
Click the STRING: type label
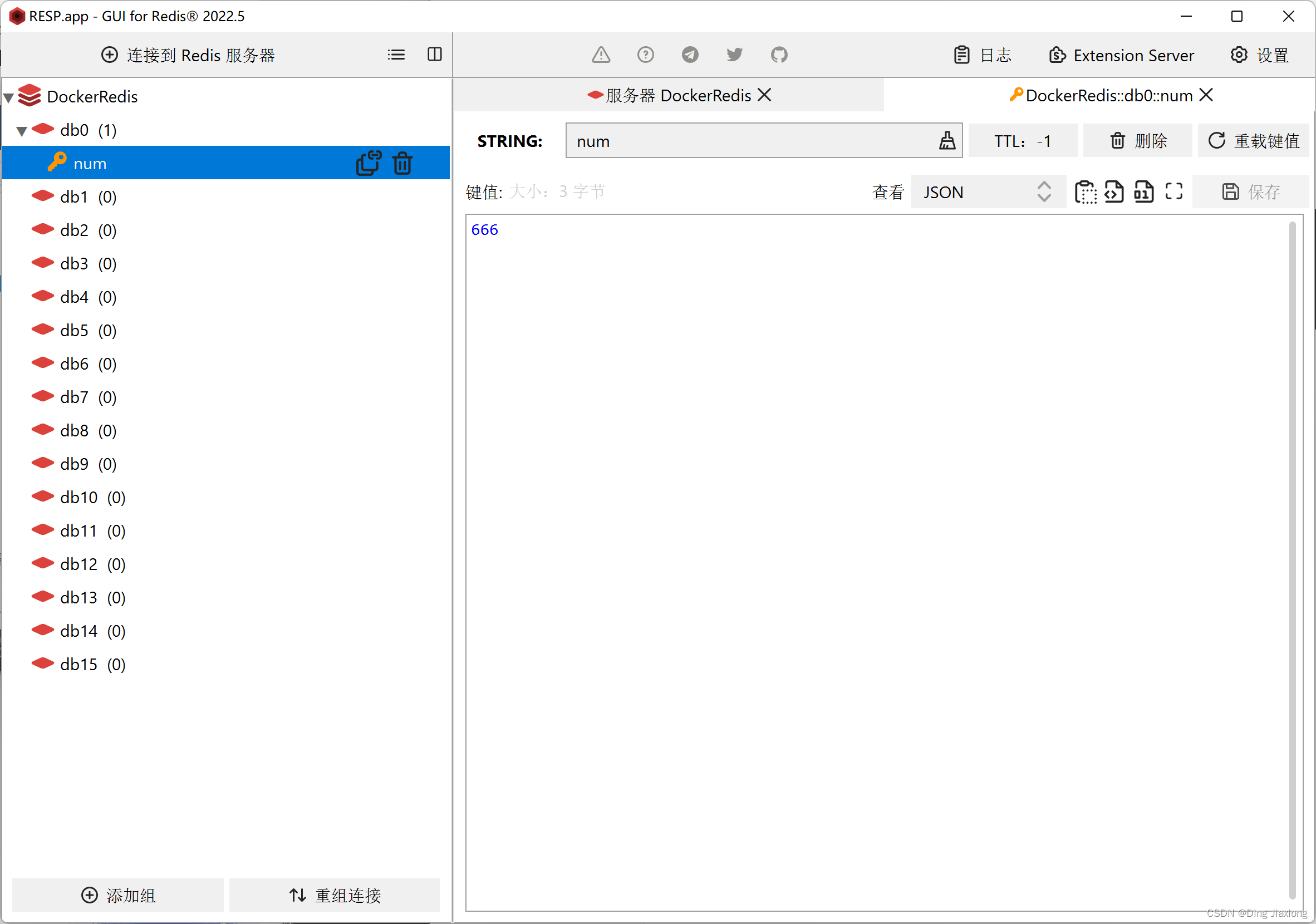pyautogui.click(x=509, y=141)
